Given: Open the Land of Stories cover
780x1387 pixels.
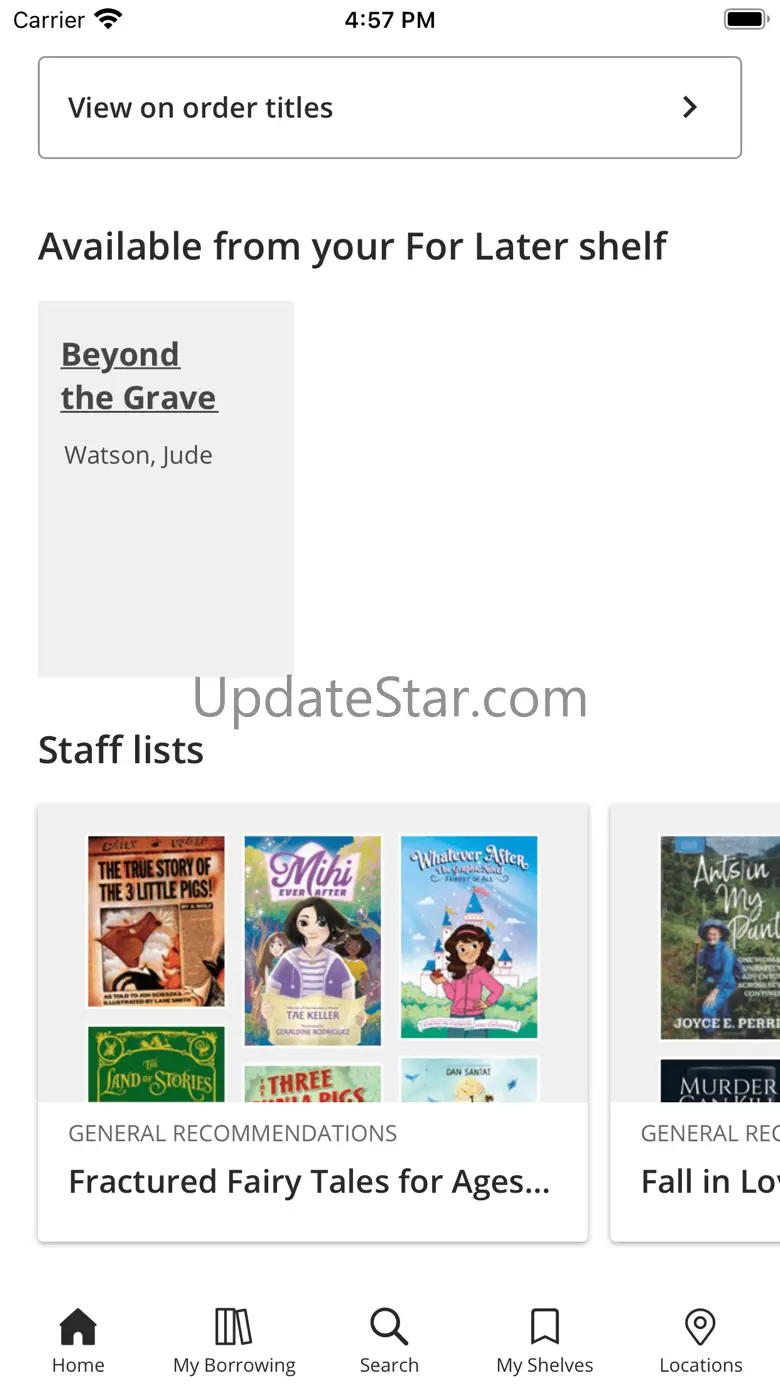Looking at the screenshot, I should [156, 1064].
